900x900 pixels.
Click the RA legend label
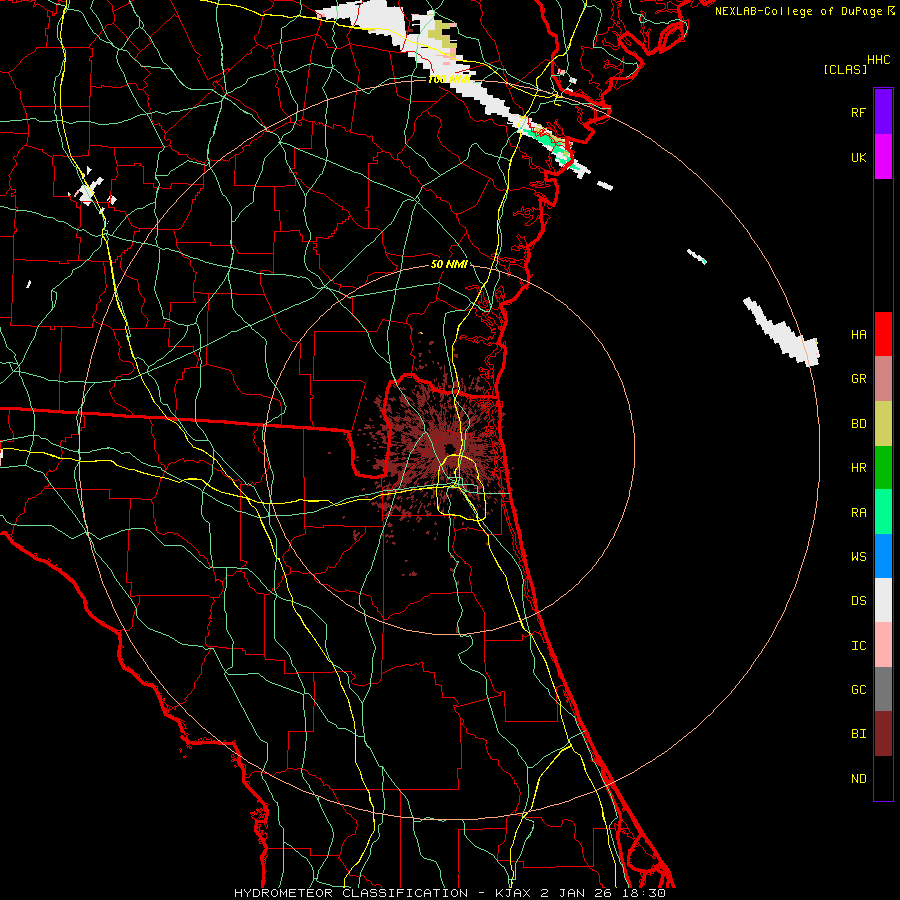coord(858,513)
